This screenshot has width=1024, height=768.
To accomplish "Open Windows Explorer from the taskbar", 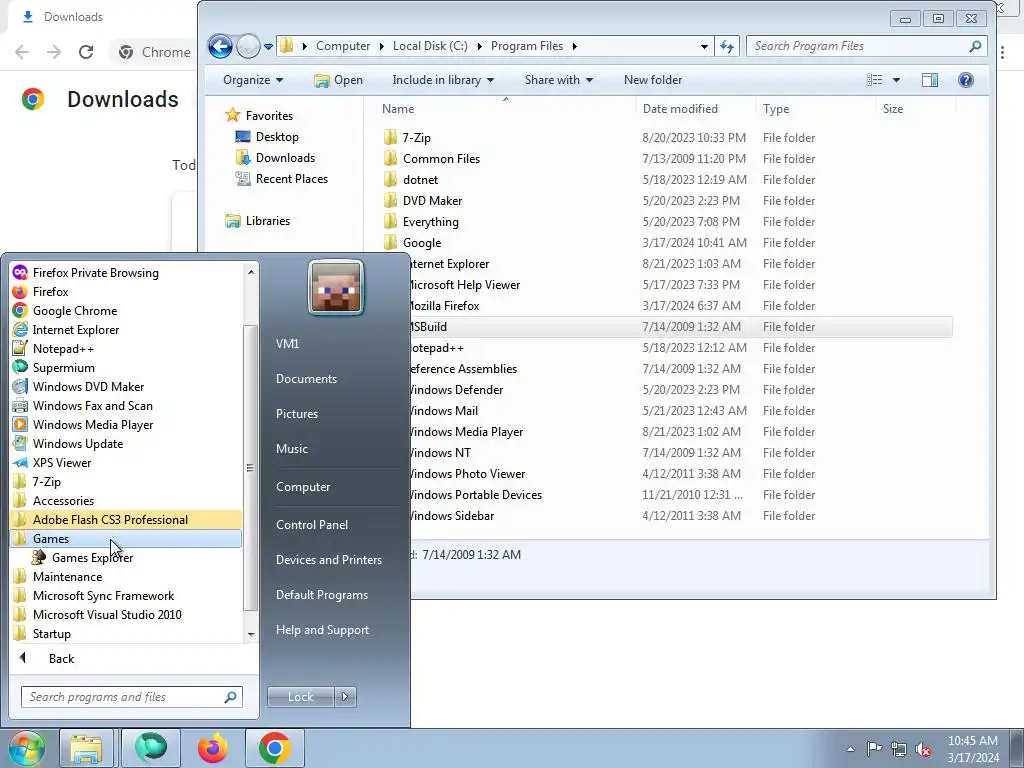I will 86,748.
